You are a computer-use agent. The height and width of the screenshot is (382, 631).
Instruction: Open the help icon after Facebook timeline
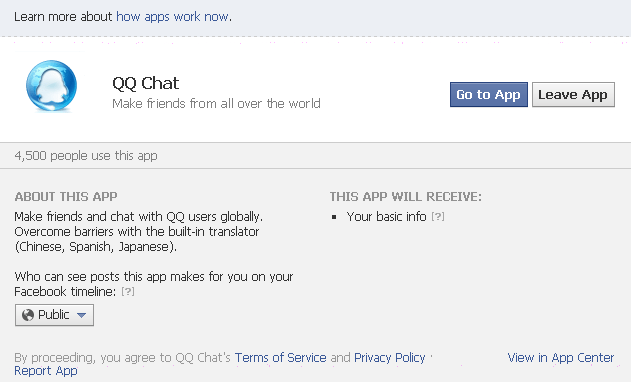tap(128, 291)
